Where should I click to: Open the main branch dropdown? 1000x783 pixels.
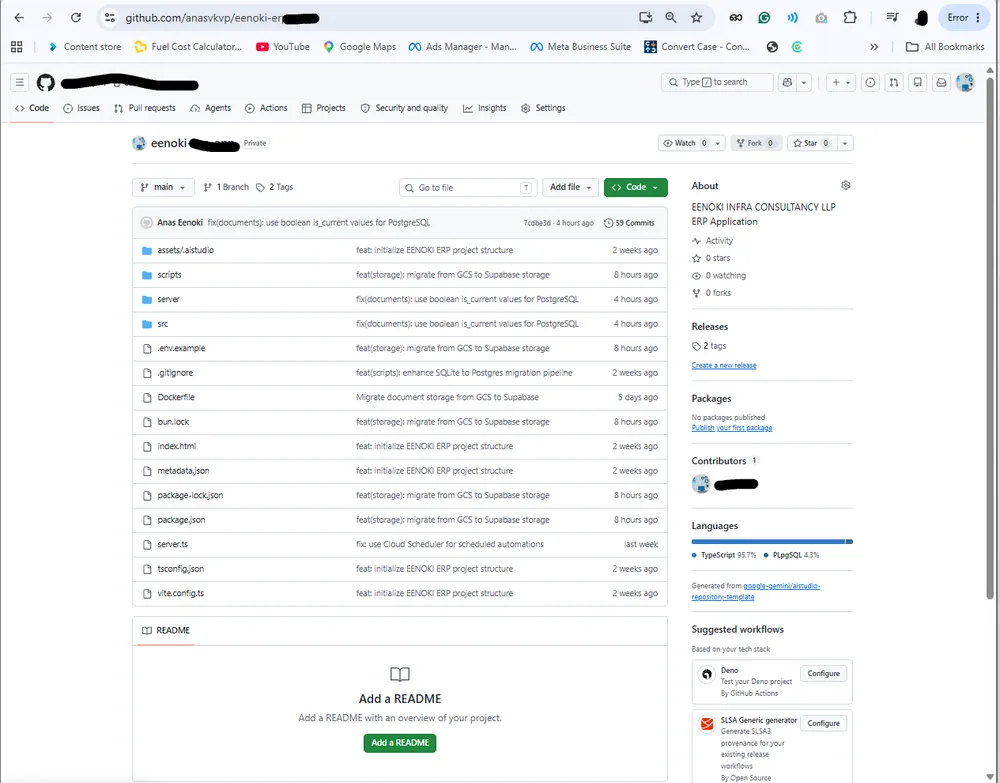tap(163, 187)
